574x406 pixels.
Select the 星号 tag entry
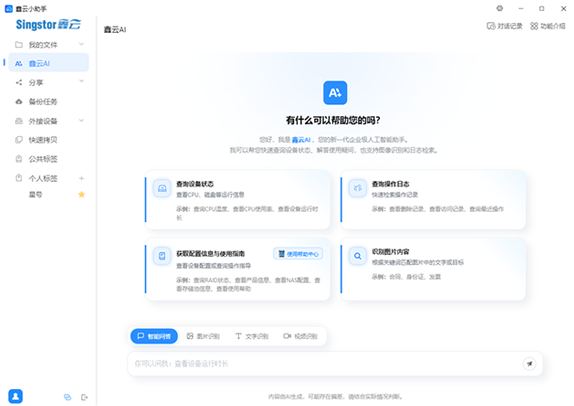(36, 194)
